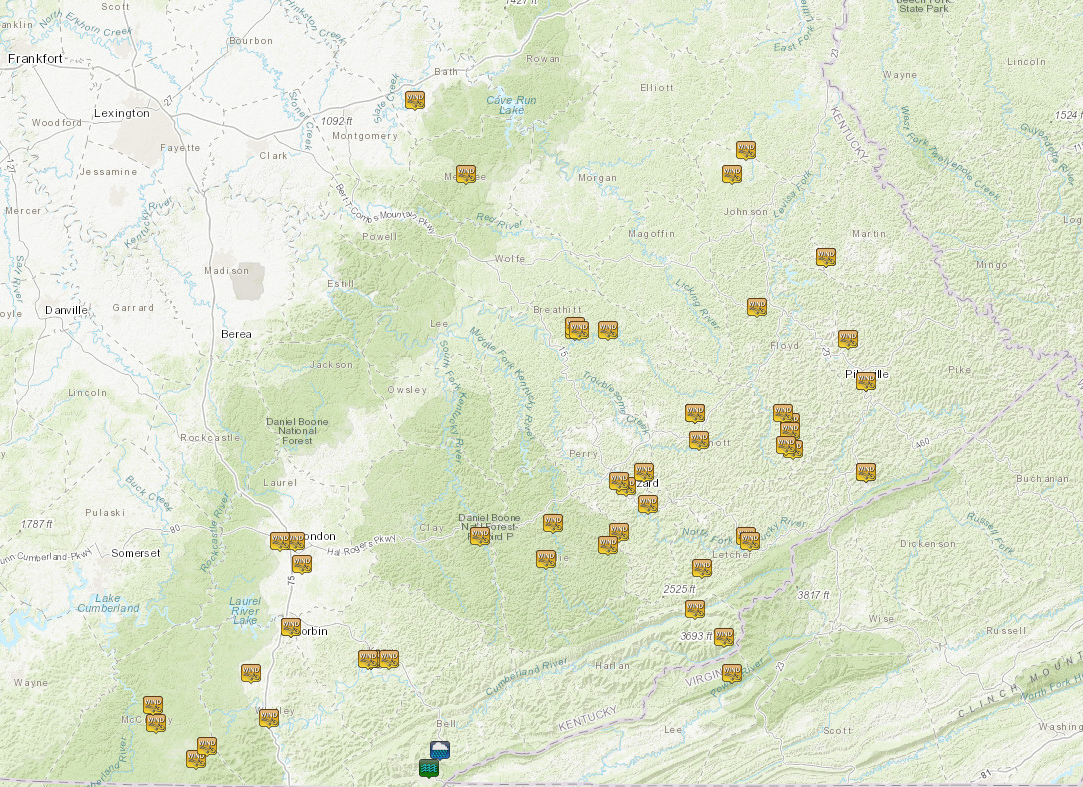The image size is (1083, 787).
Task: Click the Dickenson county label
Action: (928, 544)
